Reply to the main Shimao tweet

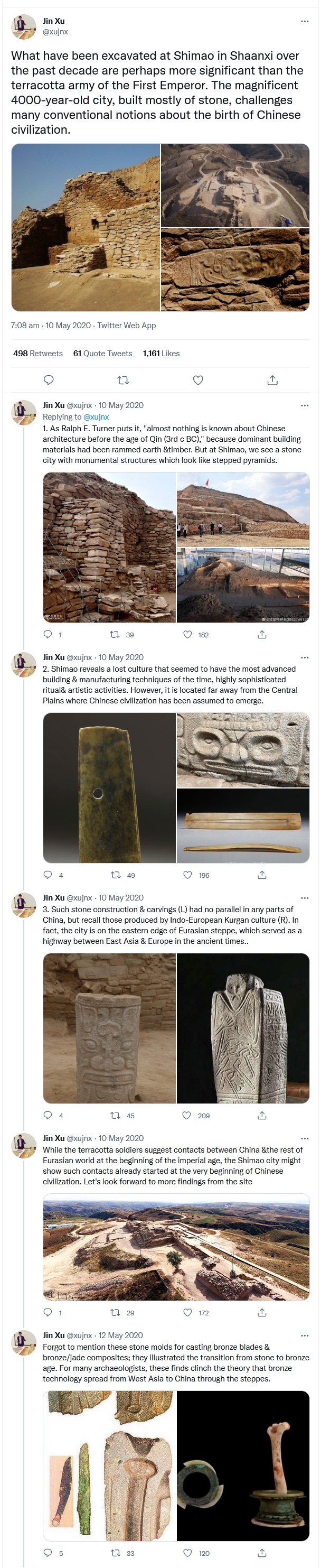49,380
